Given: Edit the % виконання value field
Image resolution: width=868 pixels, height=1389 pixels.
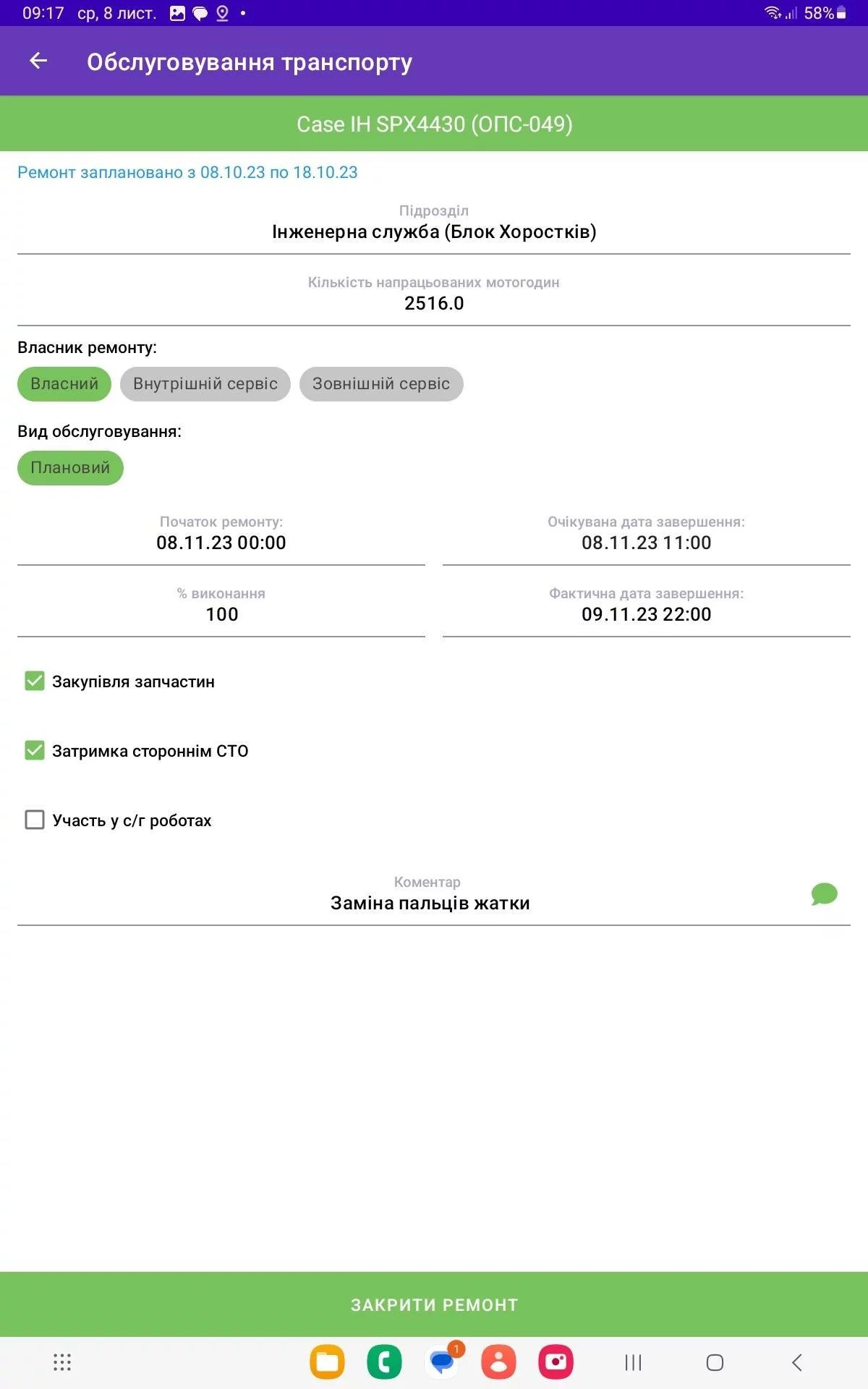Looking at the screenshot, I should [x=221, y=614].
